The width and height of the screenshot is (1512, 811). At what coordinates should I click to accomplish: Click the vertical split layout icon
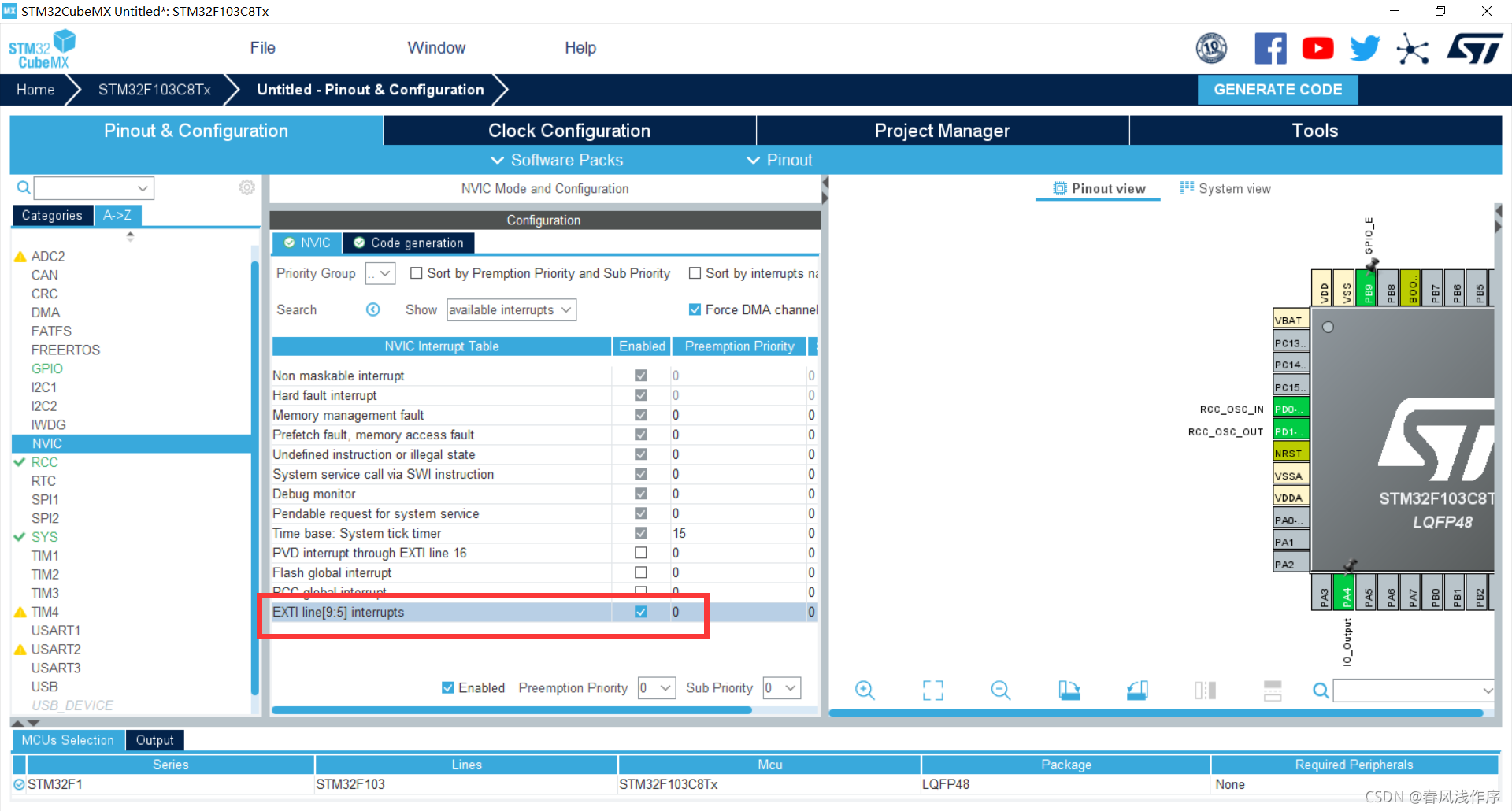tap(1205, 691)
